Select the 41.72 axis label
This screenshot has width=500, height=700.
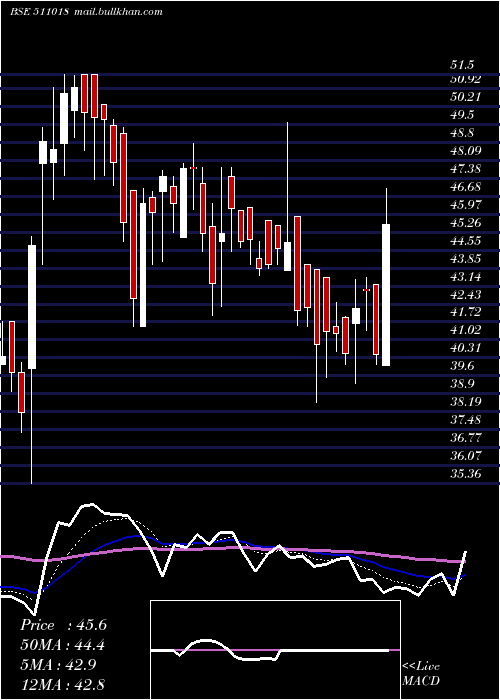(x=466, y=312)
